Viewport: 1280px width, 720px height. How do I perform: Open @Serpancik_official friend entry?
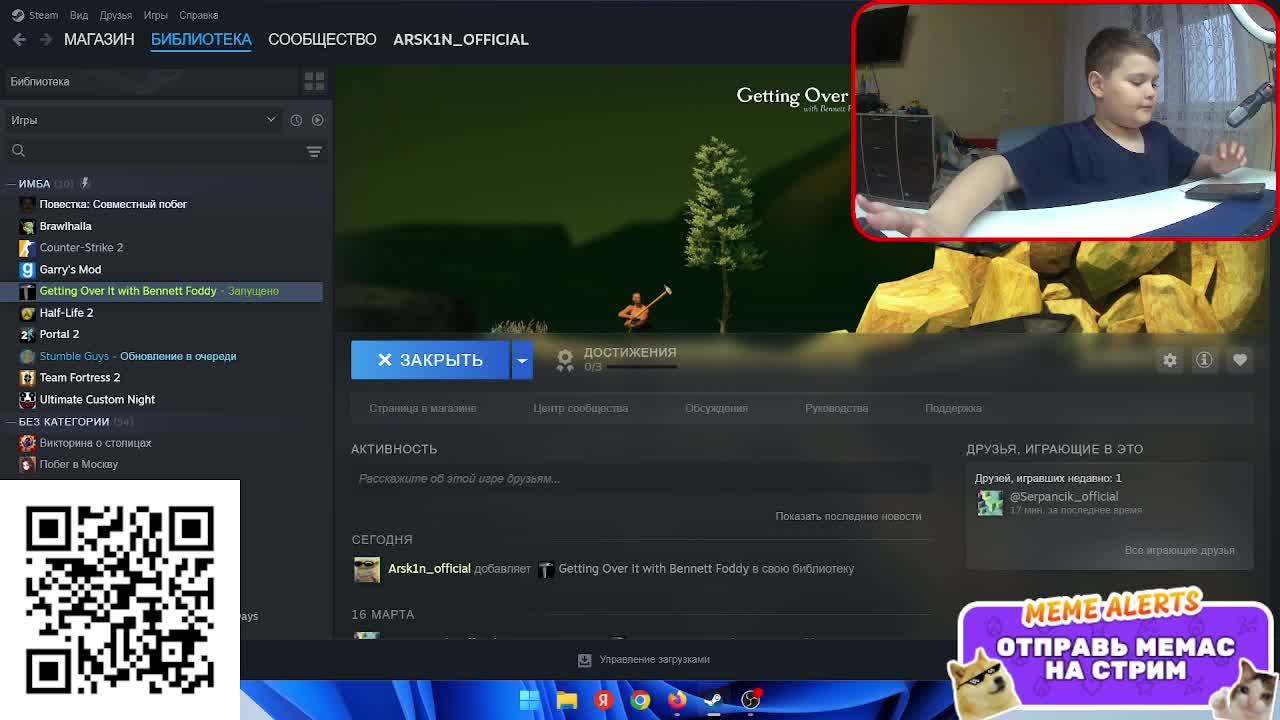point(1063,497)
